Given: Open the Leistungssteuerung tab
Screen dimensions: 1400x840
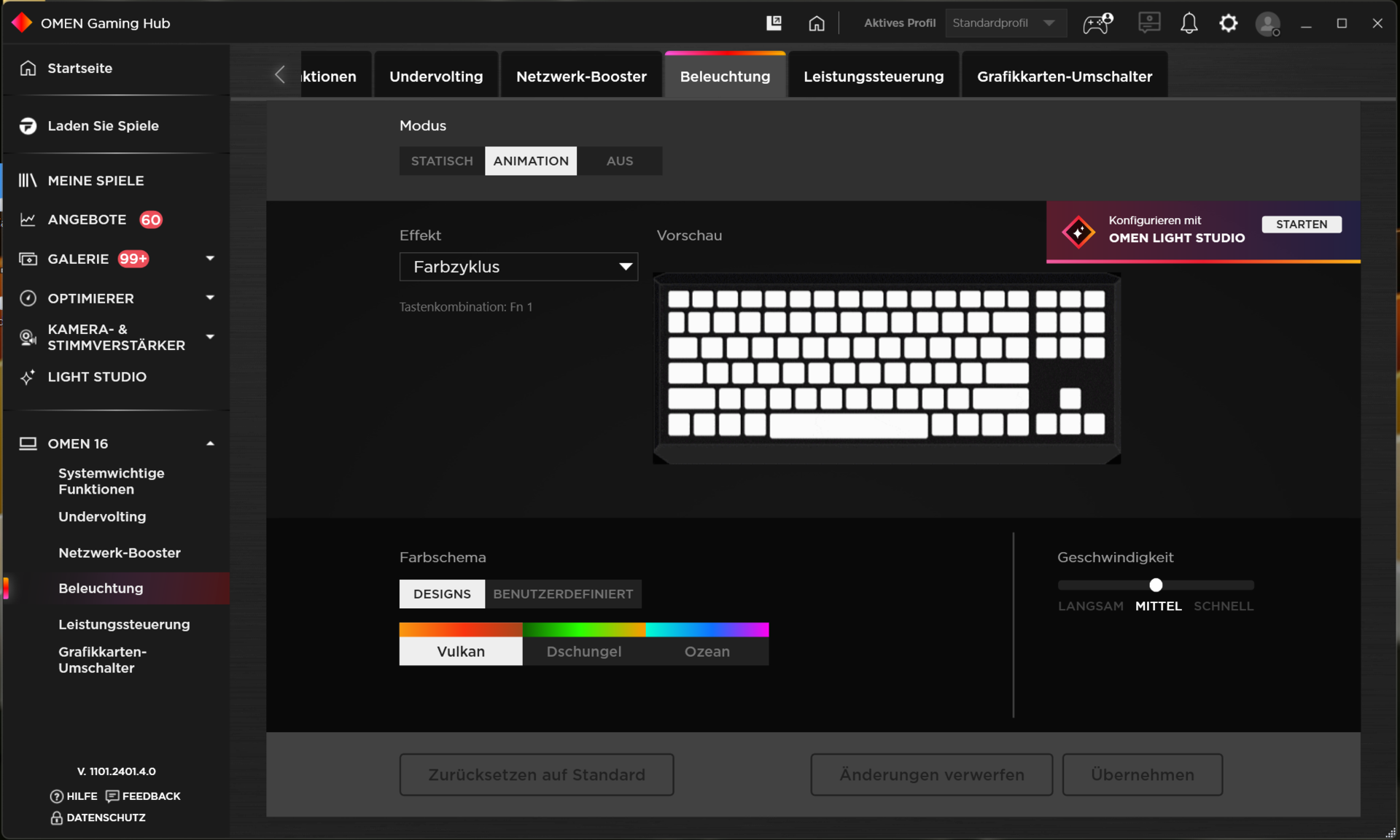Looking at the screenshot, I should click(873, 77).
